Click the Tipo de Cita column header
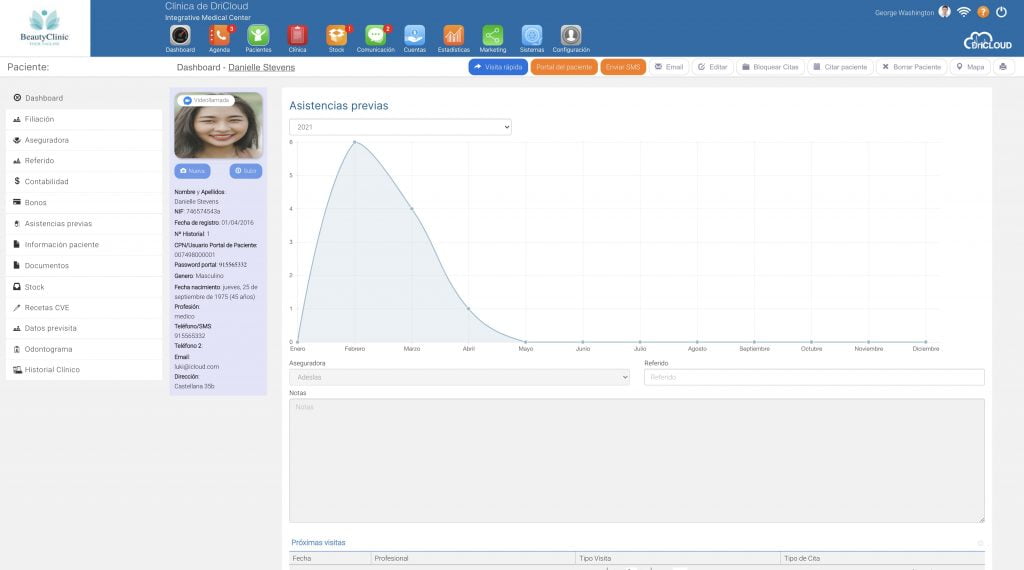The width and height of the screenshot is (1024, 570). click(x=882, y=558)
